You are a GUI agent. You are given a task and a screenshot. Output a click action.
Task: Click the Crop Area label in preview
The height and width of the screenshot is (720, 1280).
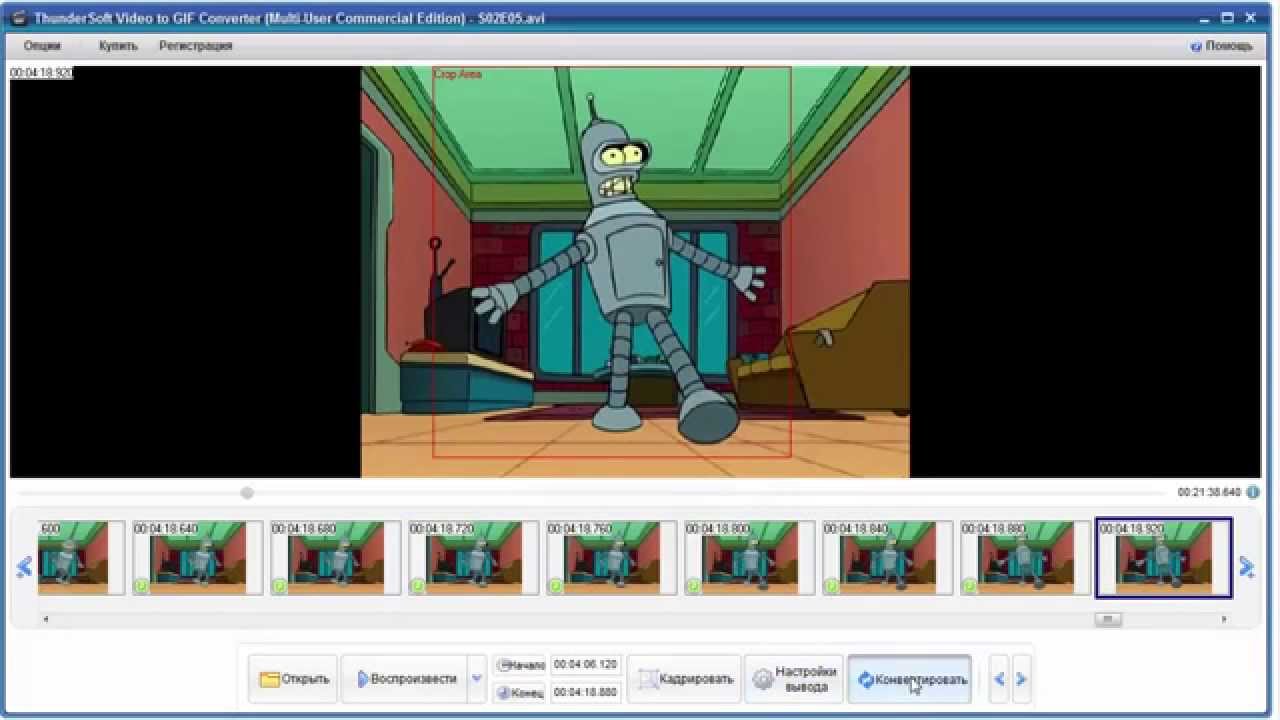click(x=458, y=74)
